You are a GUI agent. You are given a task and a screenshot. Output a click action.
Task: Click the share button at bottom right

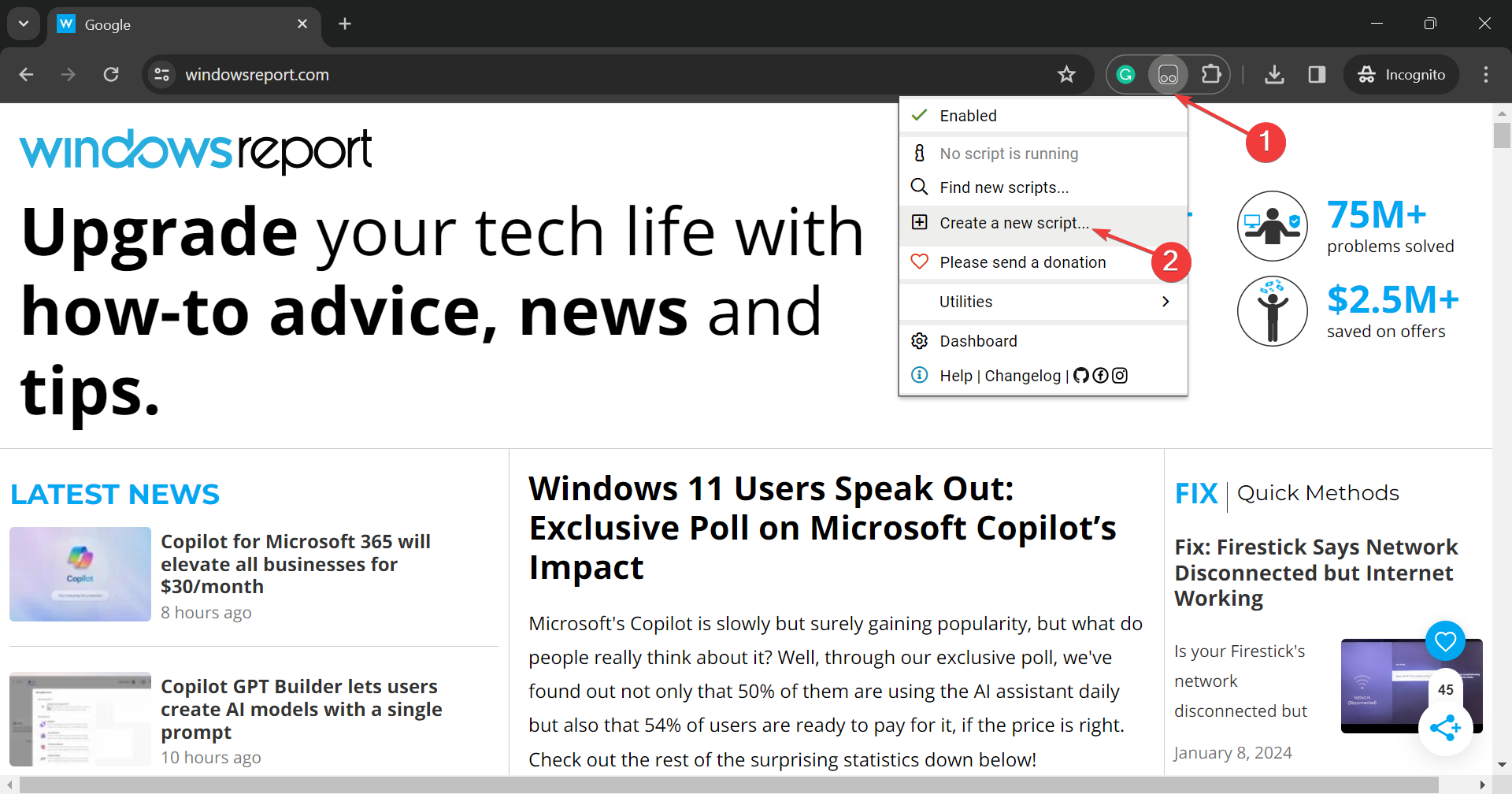pos(1446,728)
